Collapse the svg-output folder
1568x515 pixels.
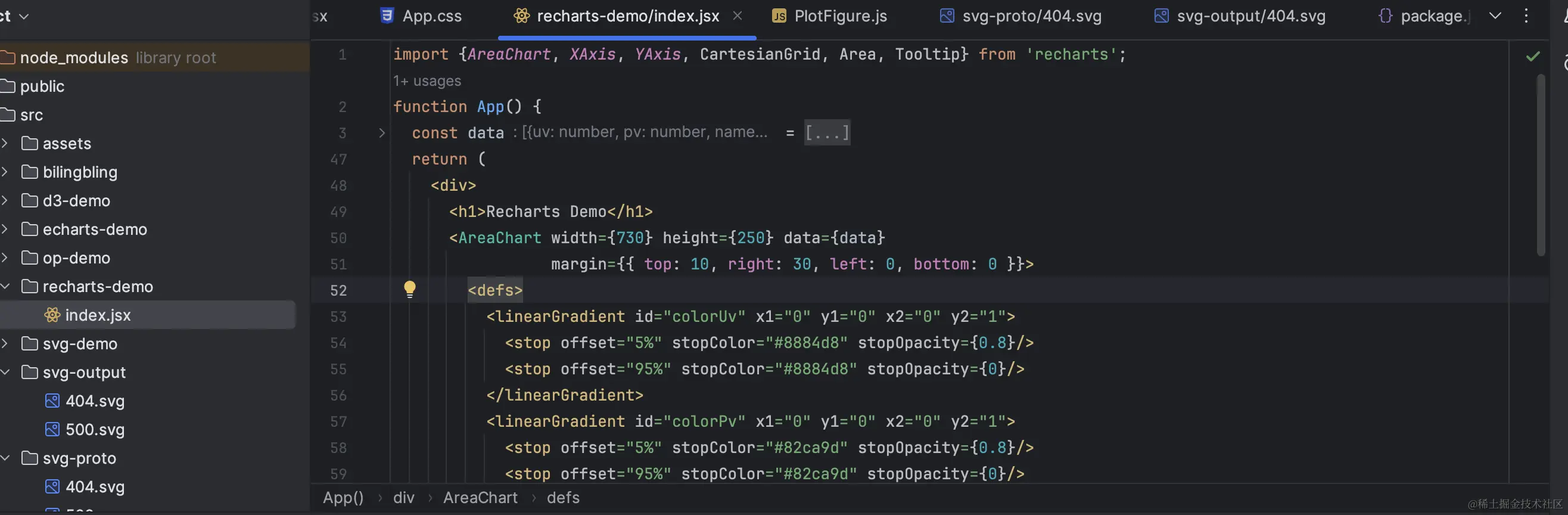click(5, 373)
